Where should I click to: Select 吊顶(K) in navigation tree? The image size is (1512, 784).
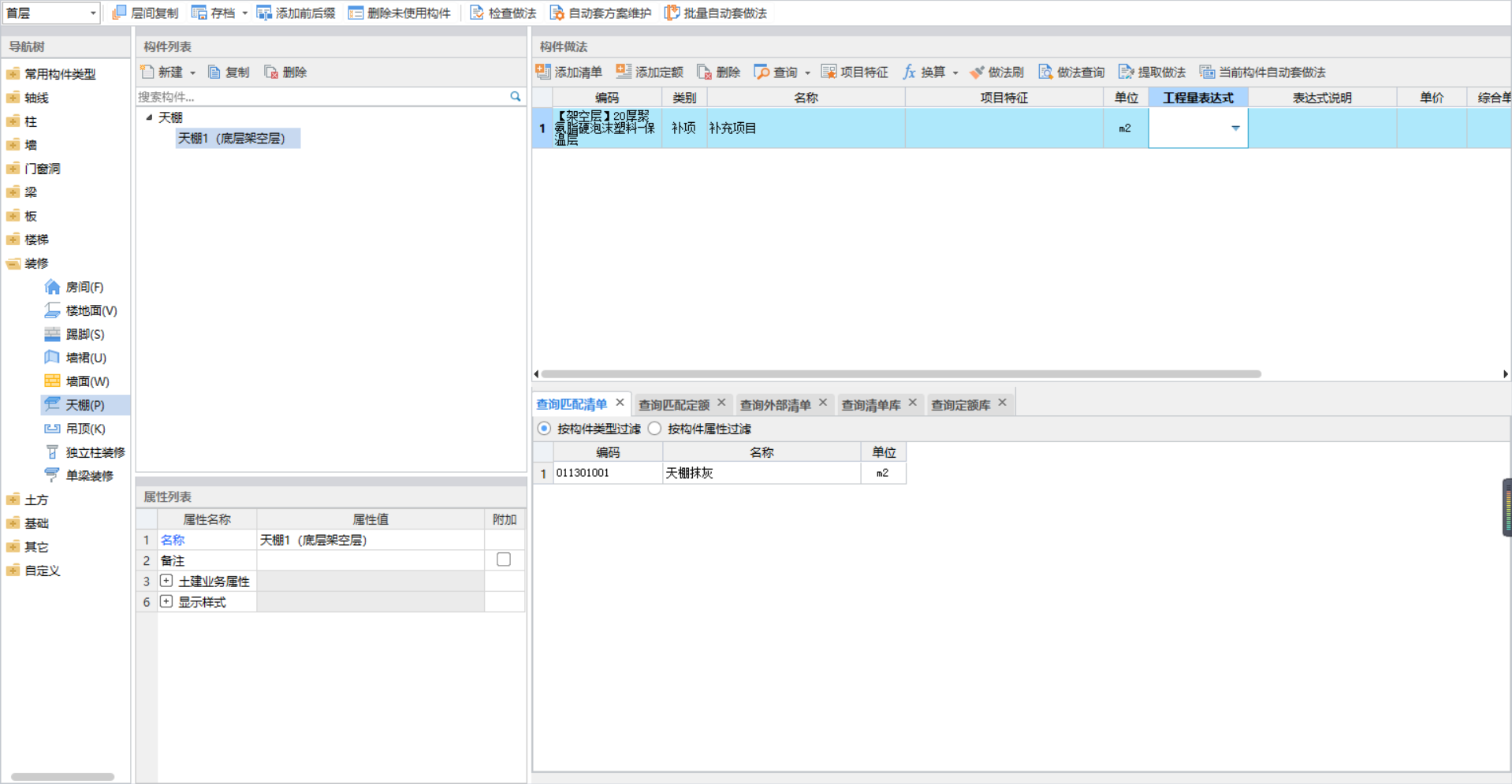pyautogui.click(x=76, y=429)
